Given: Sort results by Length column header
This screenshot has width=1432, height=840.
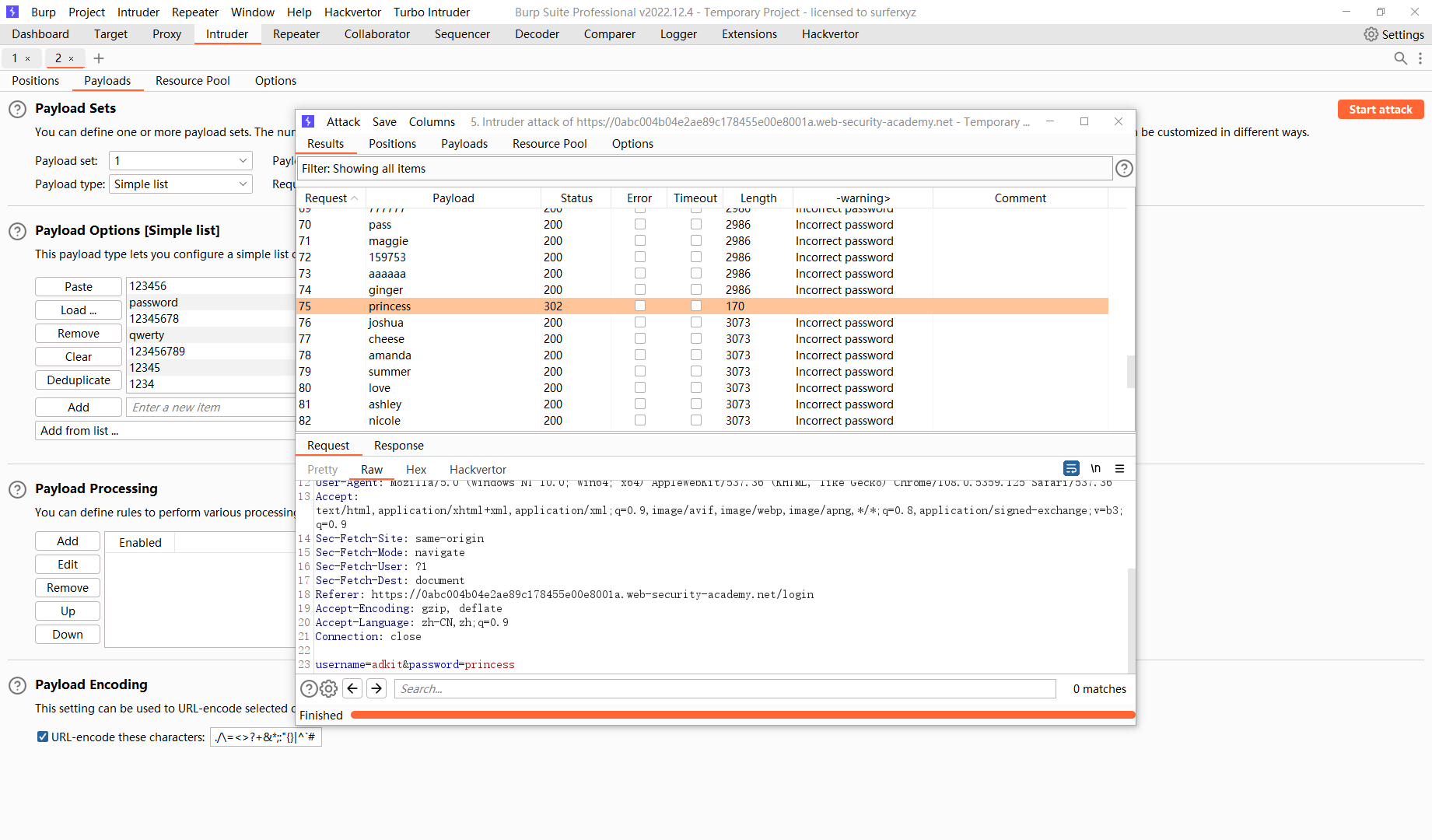Looking at the screenshot, I should pyautogui.click(x=758, y=198).
